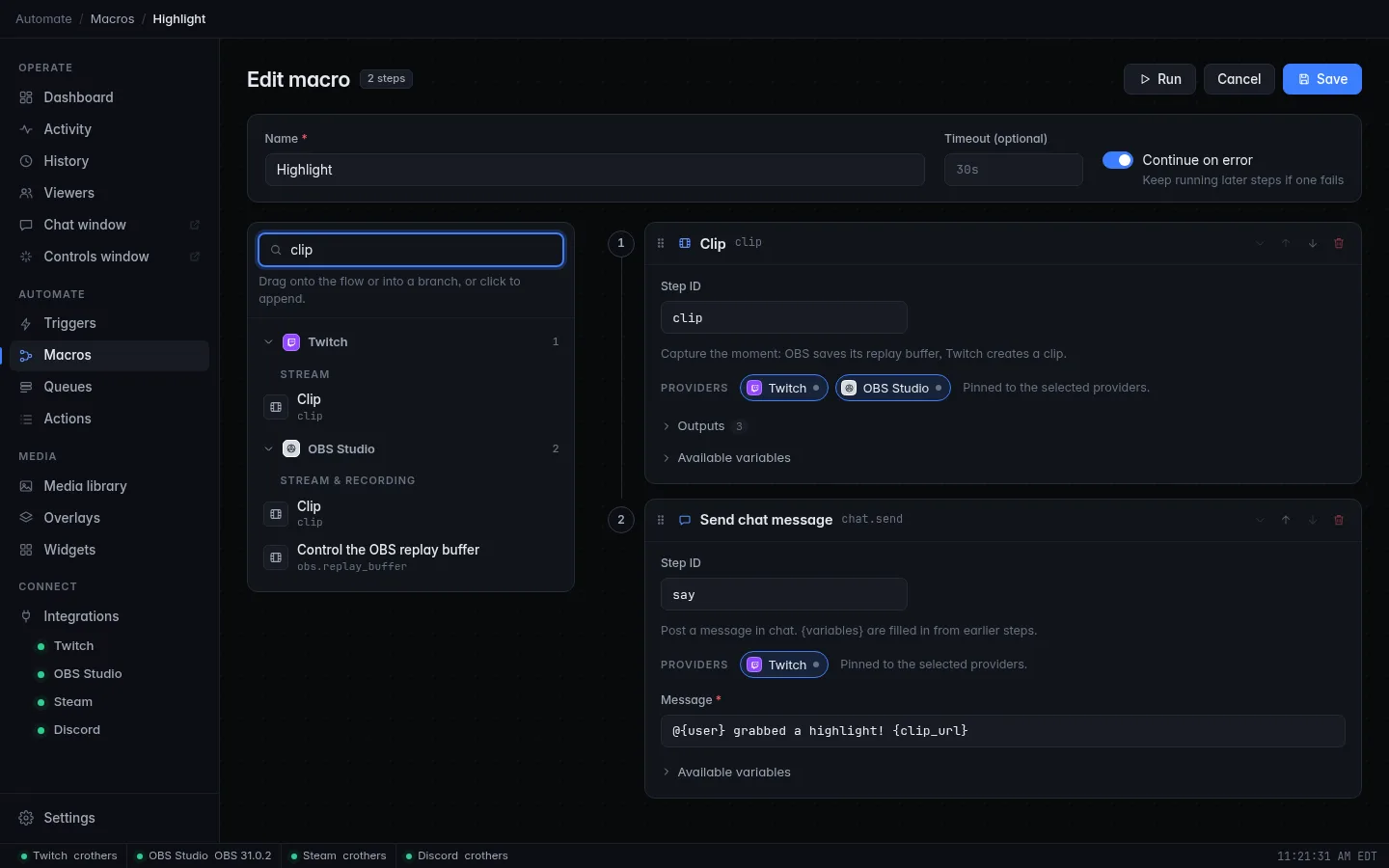Viewport: 1389px width, 868px height.
Task: Open Chat window external link icon
Action: pyautogui.click(x=194, y=225)
